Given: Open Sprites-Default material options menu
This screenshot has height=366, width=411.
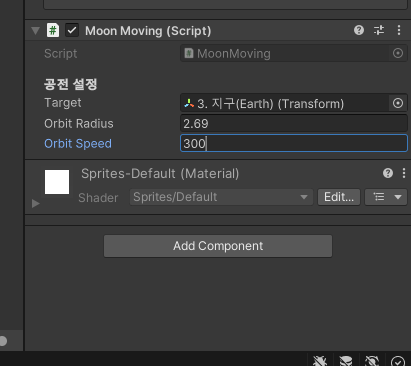Looking at the screenshot, I should [404, 173].
